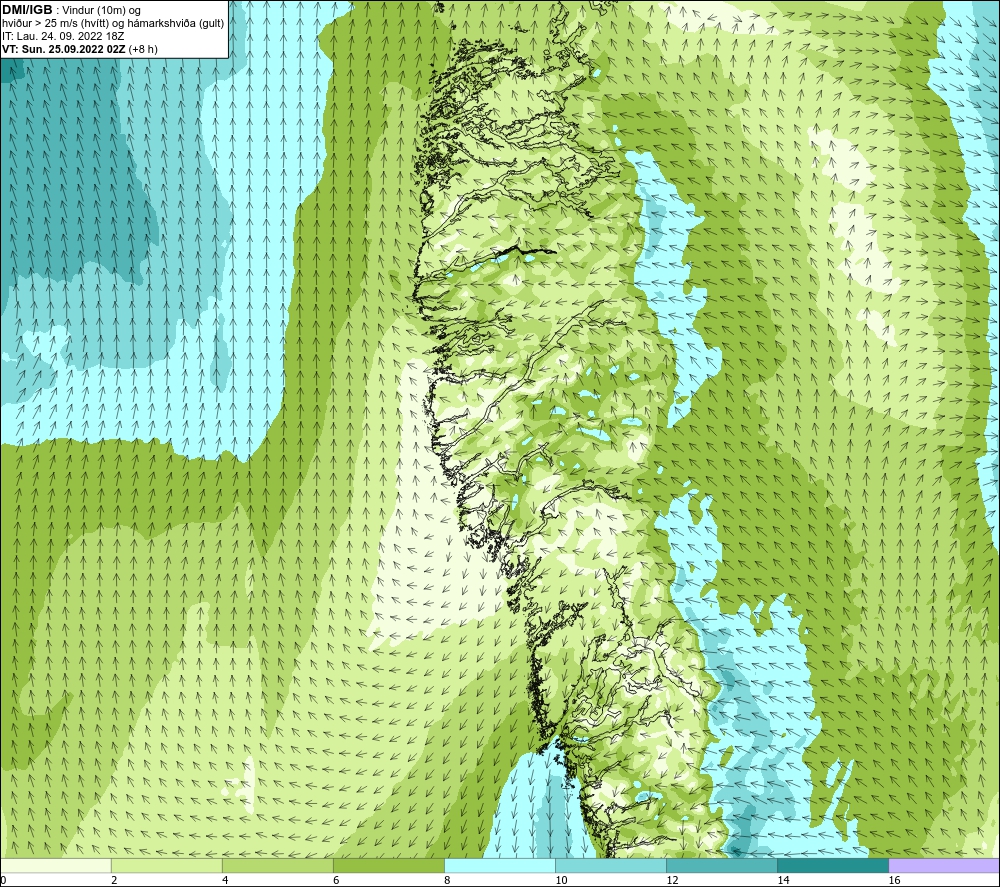The image size is (1000, 887).
Task: Select the purple above-16 m/s swatch
Action: pyautogui.click(x=944, y=866)
